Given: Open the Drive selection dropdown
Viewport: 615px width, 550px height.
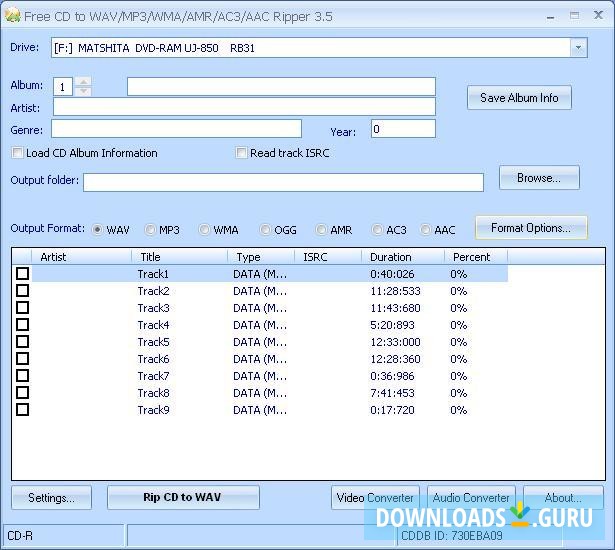Looking at the screenshot, I should [x=578, y=48].
